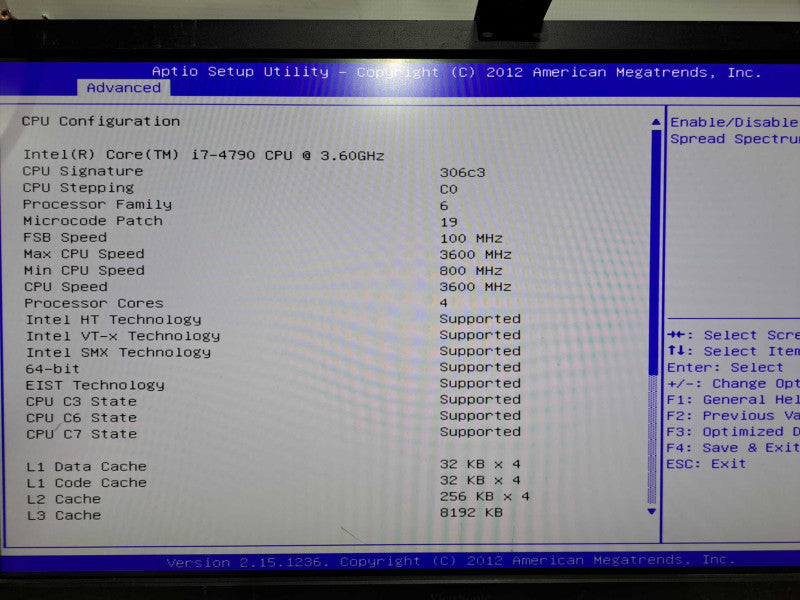This screenshot has width=800, height=600.
Task: Click the 800 MHz value
Action: point(471,270)
